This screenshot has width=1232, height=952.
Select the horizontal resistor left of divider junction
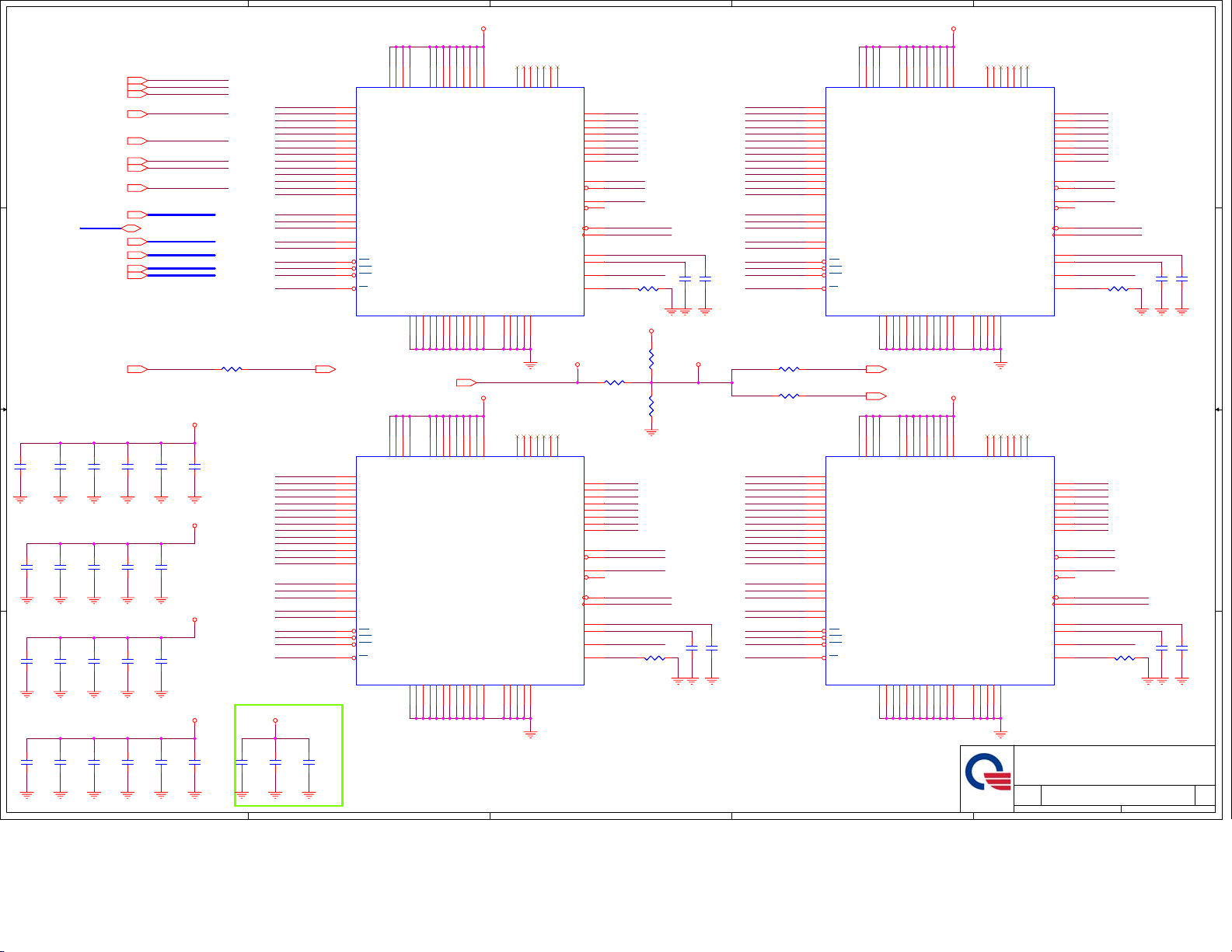click(x=614, y=382)
